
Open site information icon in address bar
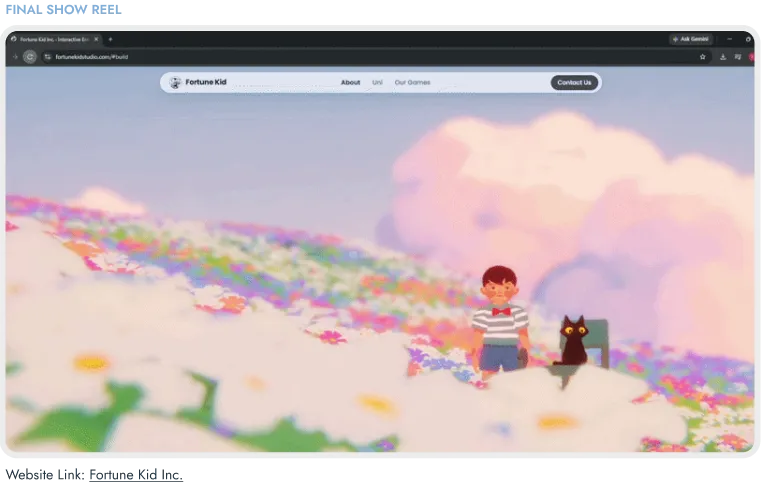pyautogui.click(x=48, y=57)
